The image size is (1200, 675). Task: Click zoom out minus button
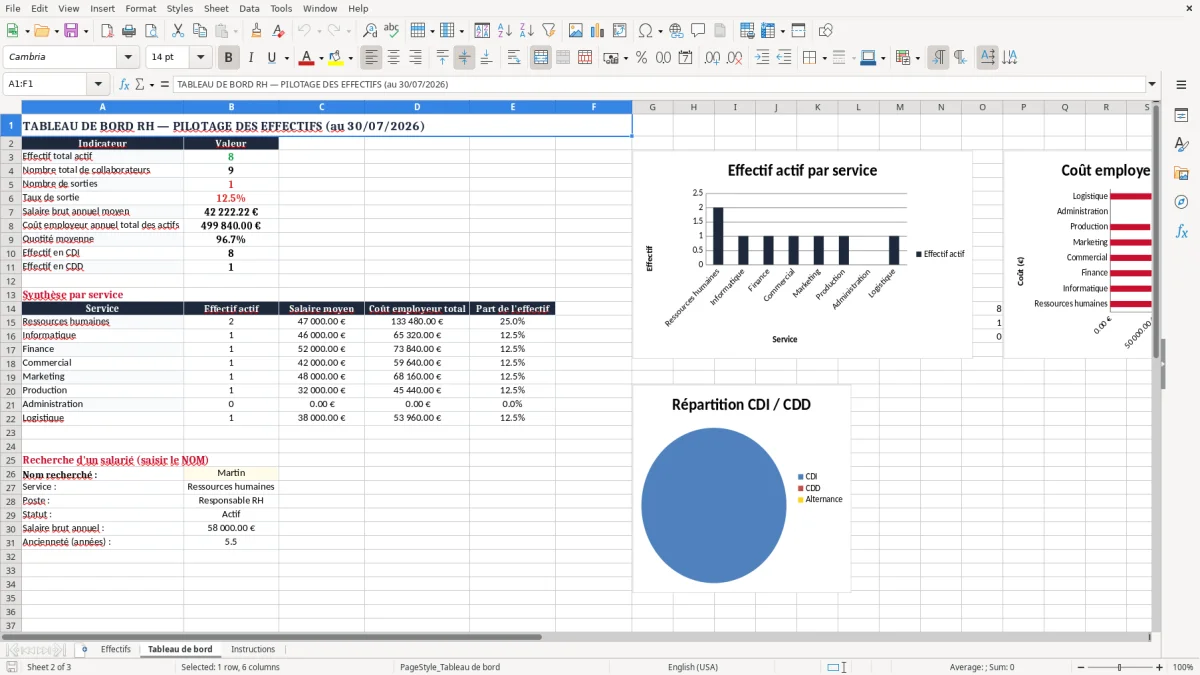point(1080,667)
